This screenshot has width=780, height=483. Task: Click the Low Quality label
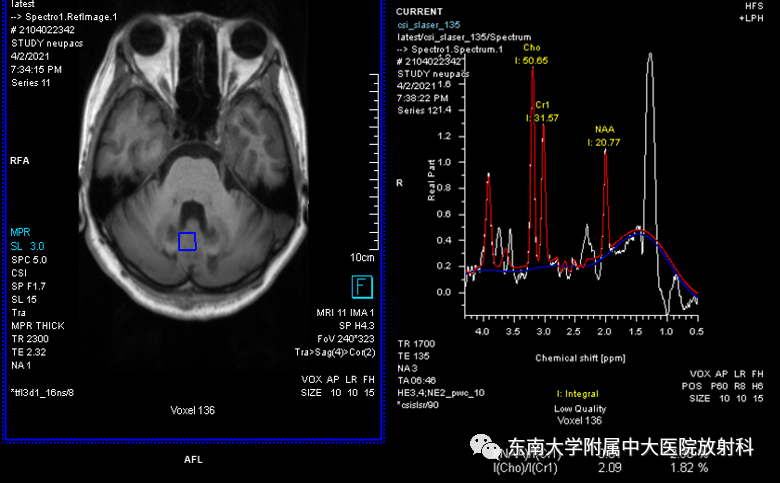pos(580,408)
